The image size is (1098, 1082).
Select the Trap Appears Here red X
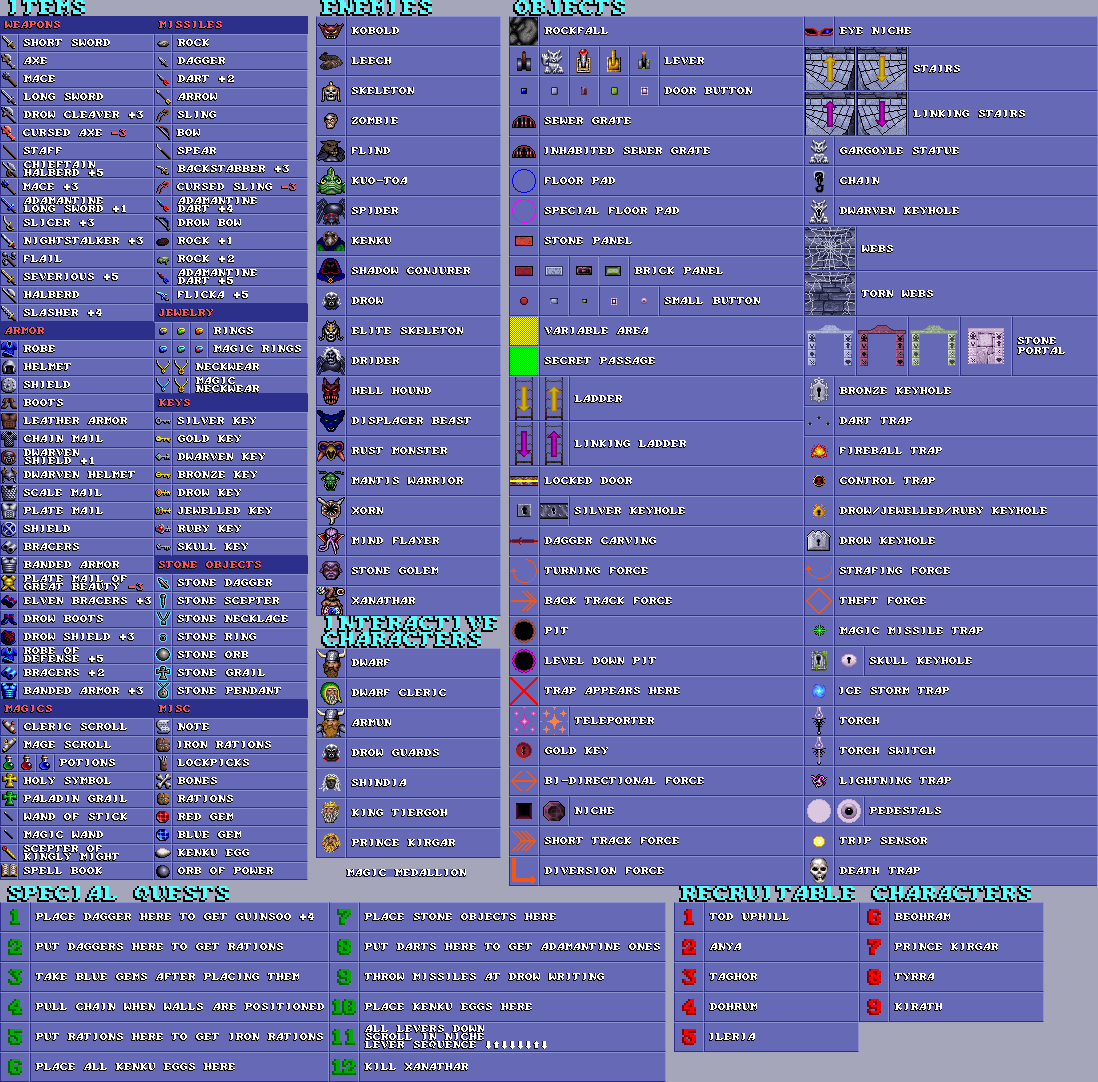pos(524,691)
